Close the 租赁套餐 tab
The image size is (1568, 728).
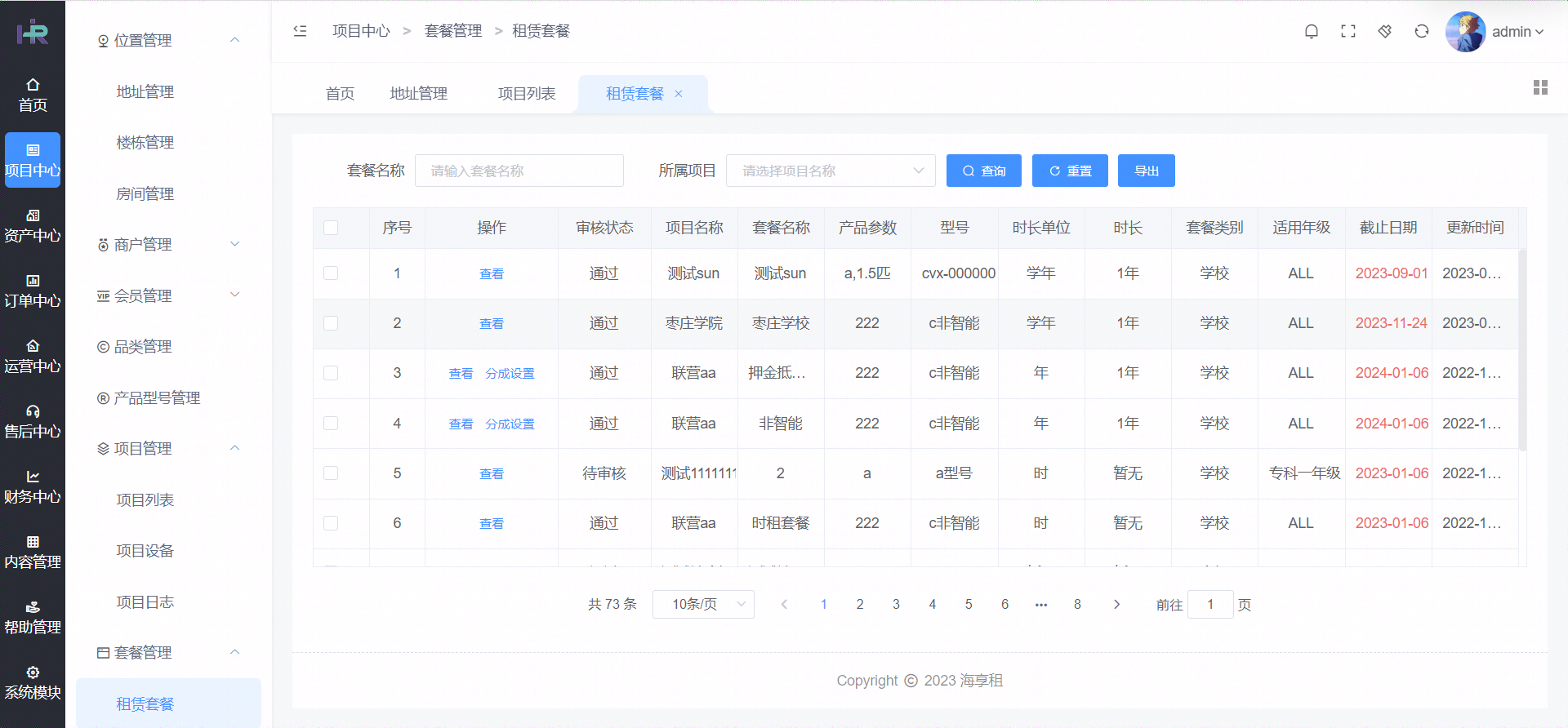(x=679, y=94)
